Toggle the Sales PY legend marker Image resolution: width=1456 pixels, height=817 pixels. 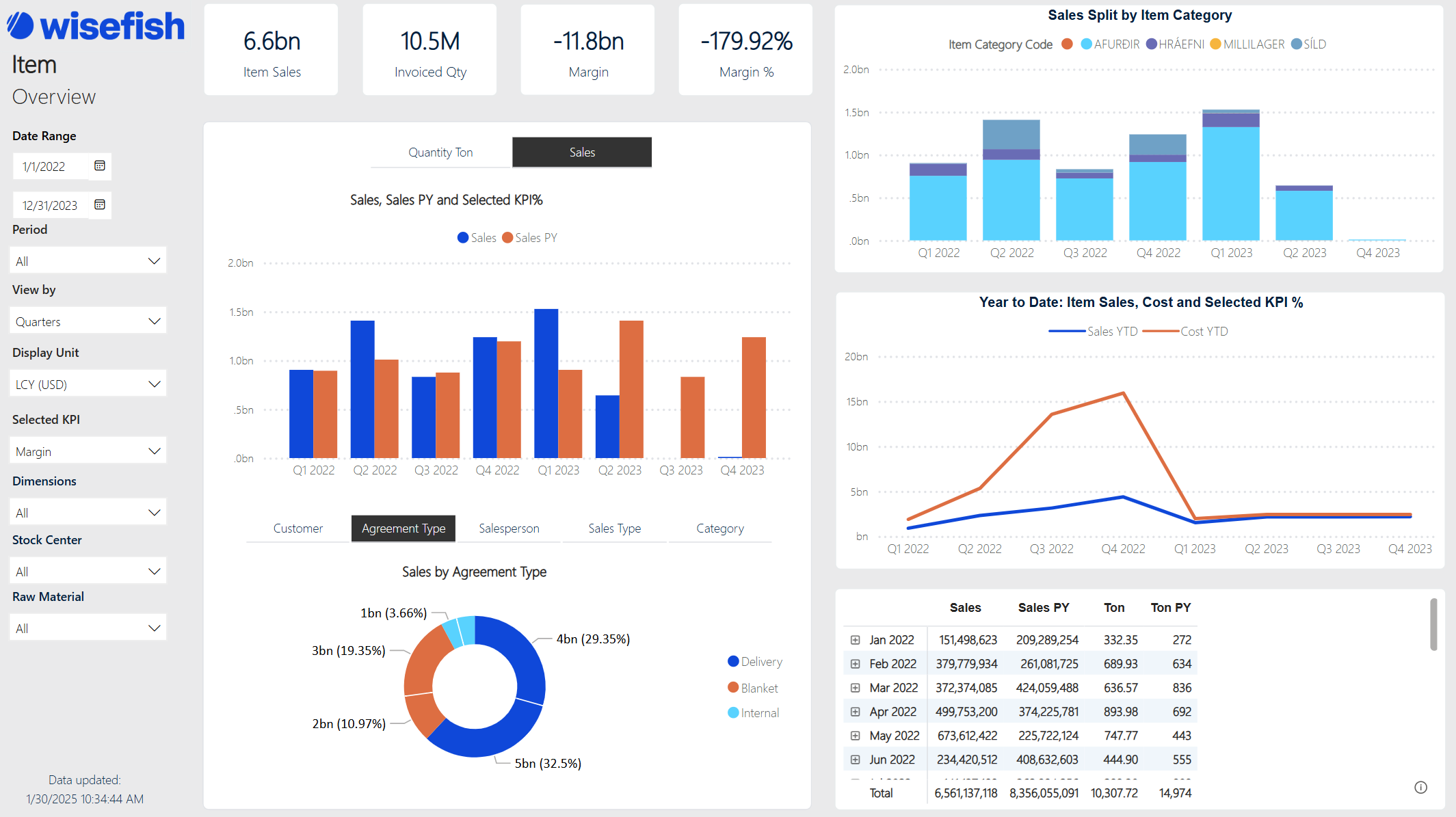[507, 238]
